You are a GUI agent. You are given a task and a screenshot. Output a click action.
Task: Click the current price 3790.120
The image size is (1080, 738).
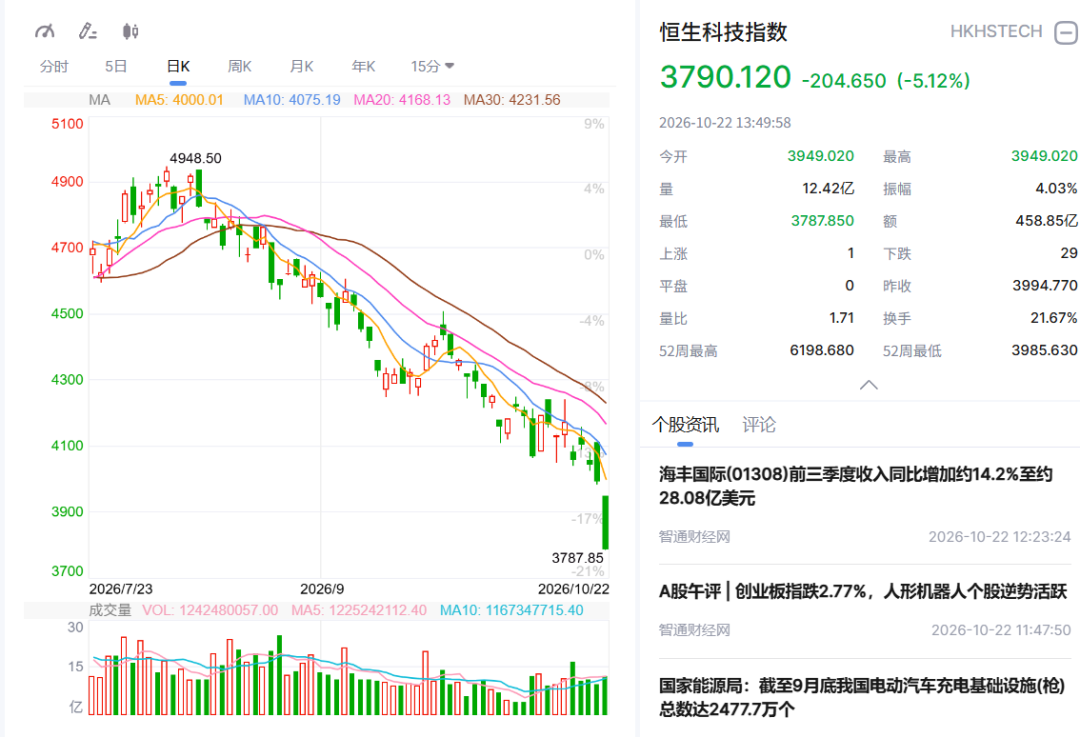coord(725,77)
